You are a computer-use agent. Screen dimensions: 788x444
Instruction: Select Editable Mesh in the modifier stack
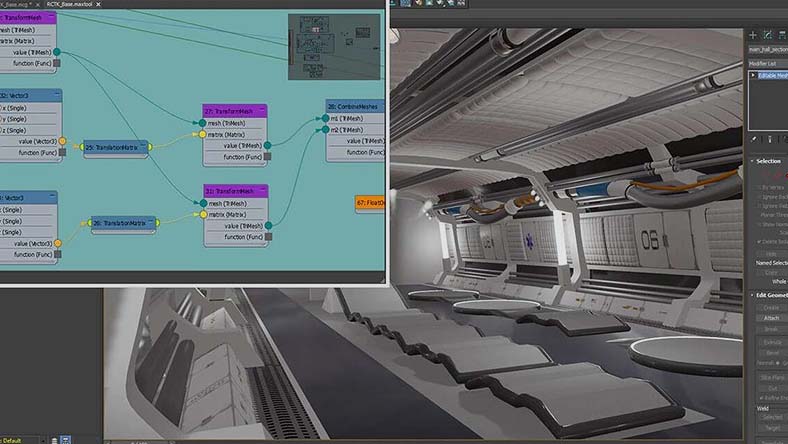770,76
